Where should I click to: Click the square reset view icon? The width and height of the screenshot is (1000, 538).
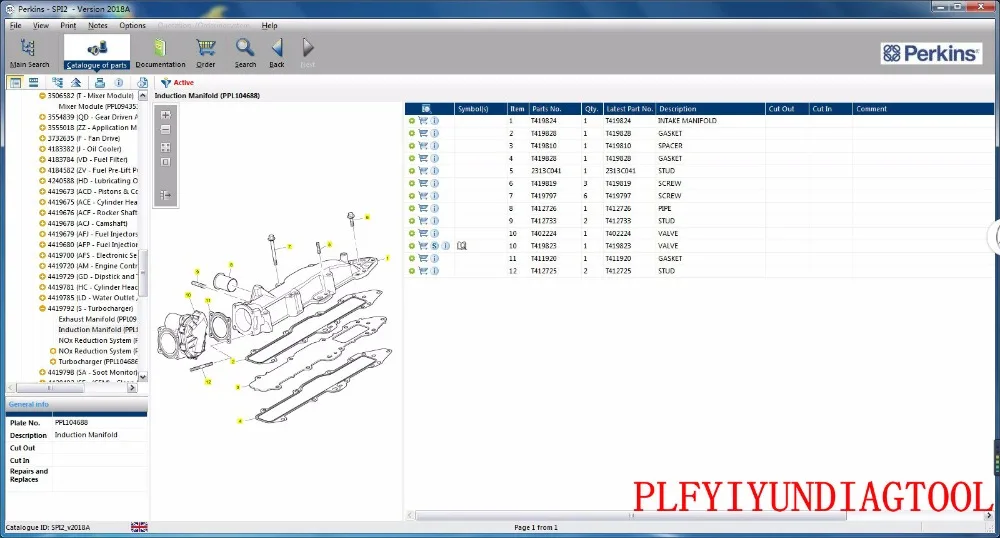click(x=166, y=162)
